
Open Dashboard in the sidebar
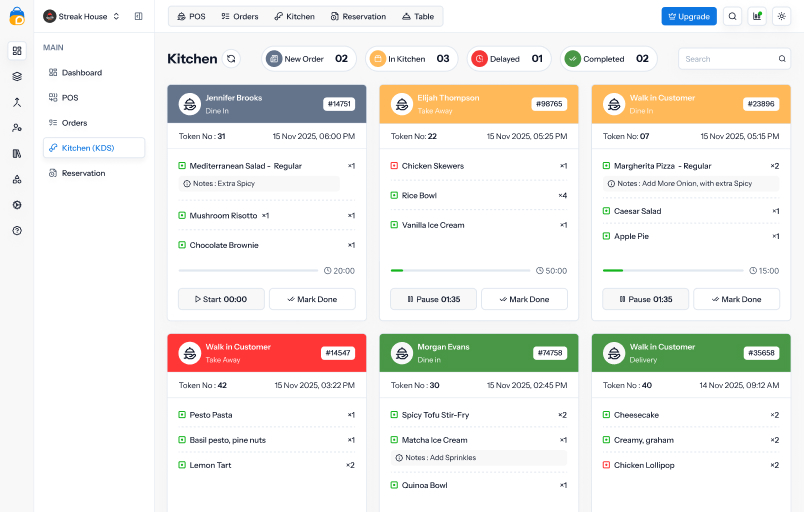pos(81,73)
